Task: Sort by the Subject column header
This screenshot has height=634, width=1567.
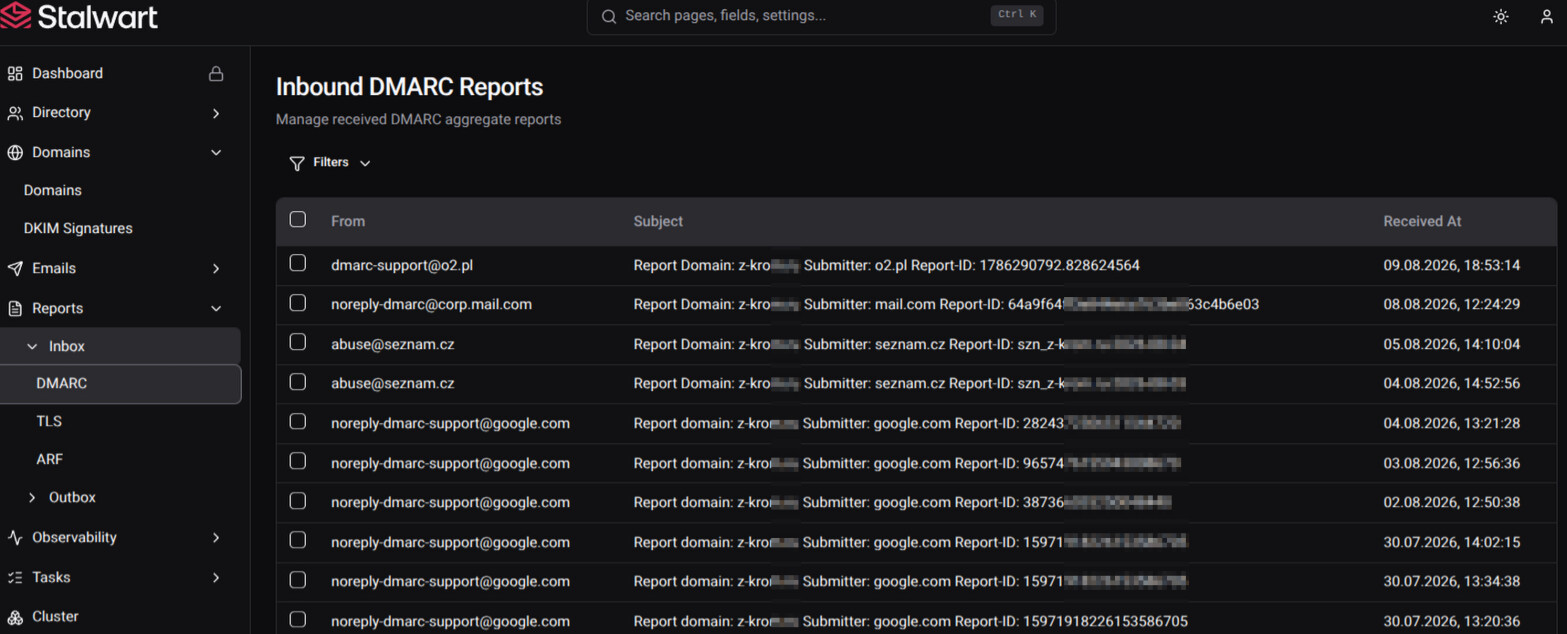Action: [658, 221]
